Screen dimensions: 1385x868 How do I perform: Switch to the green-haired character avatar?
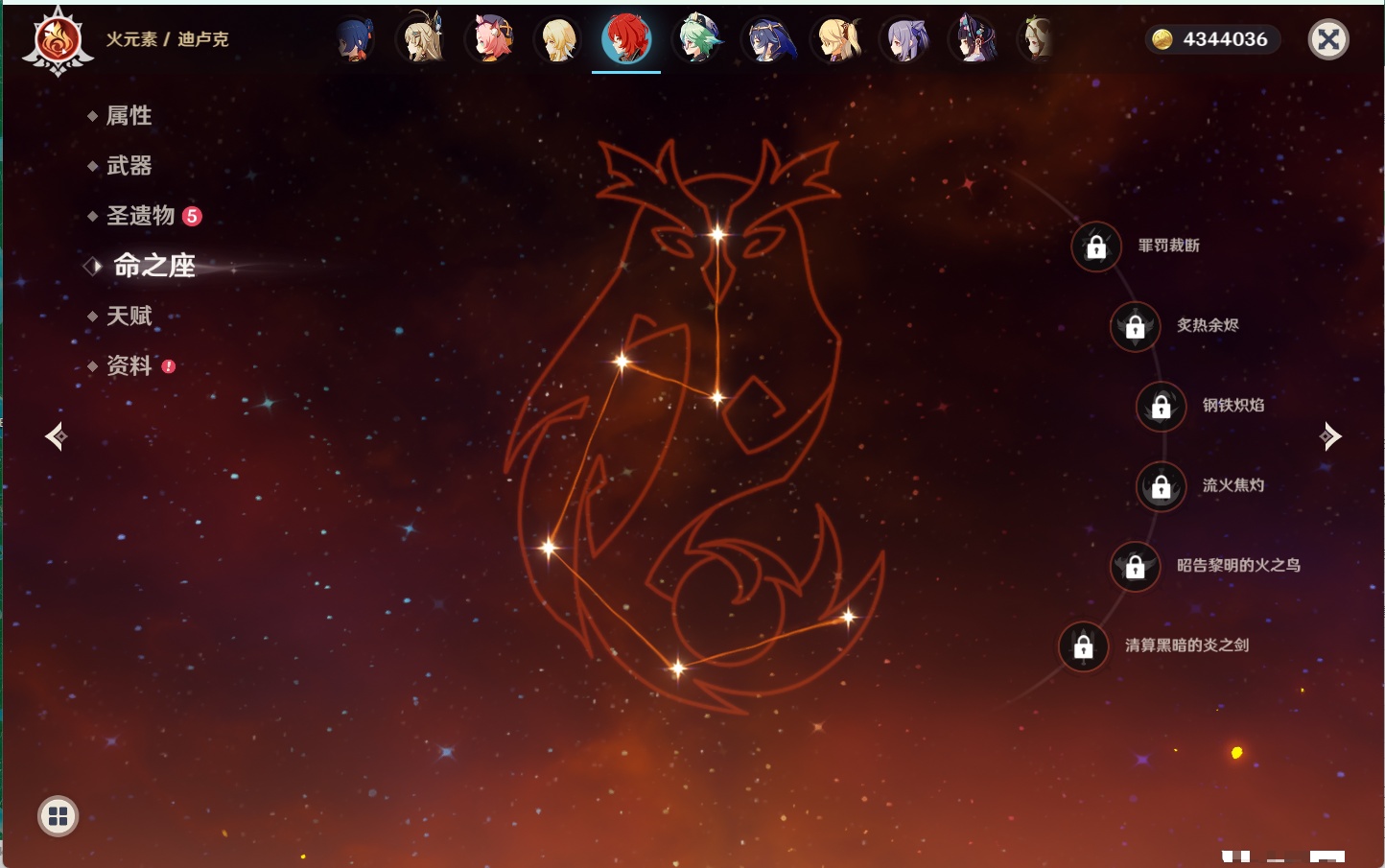pyautogui.click(x=697, y=39)
